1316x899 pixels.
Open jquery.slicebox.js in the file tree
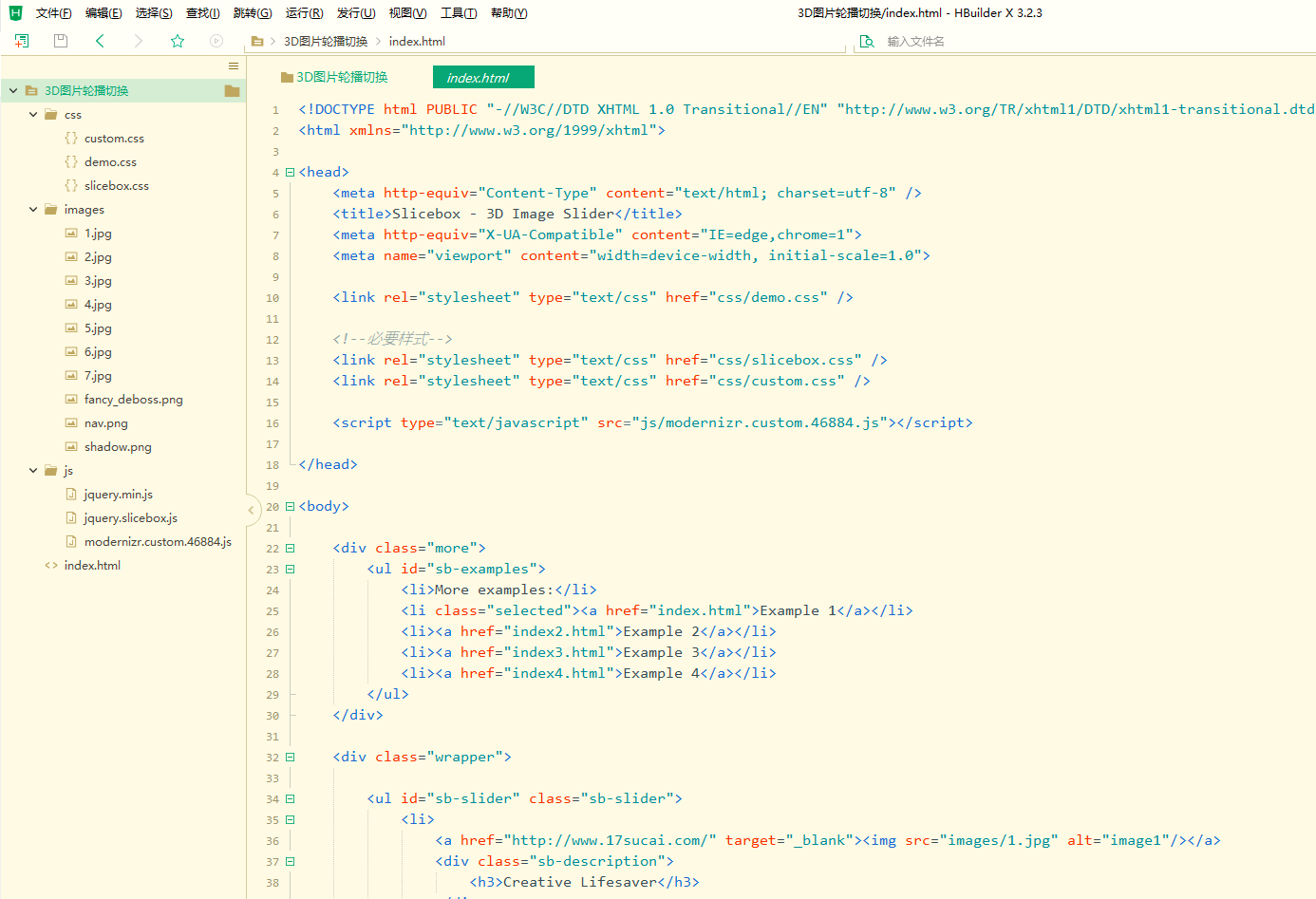(x=131, y=518)
